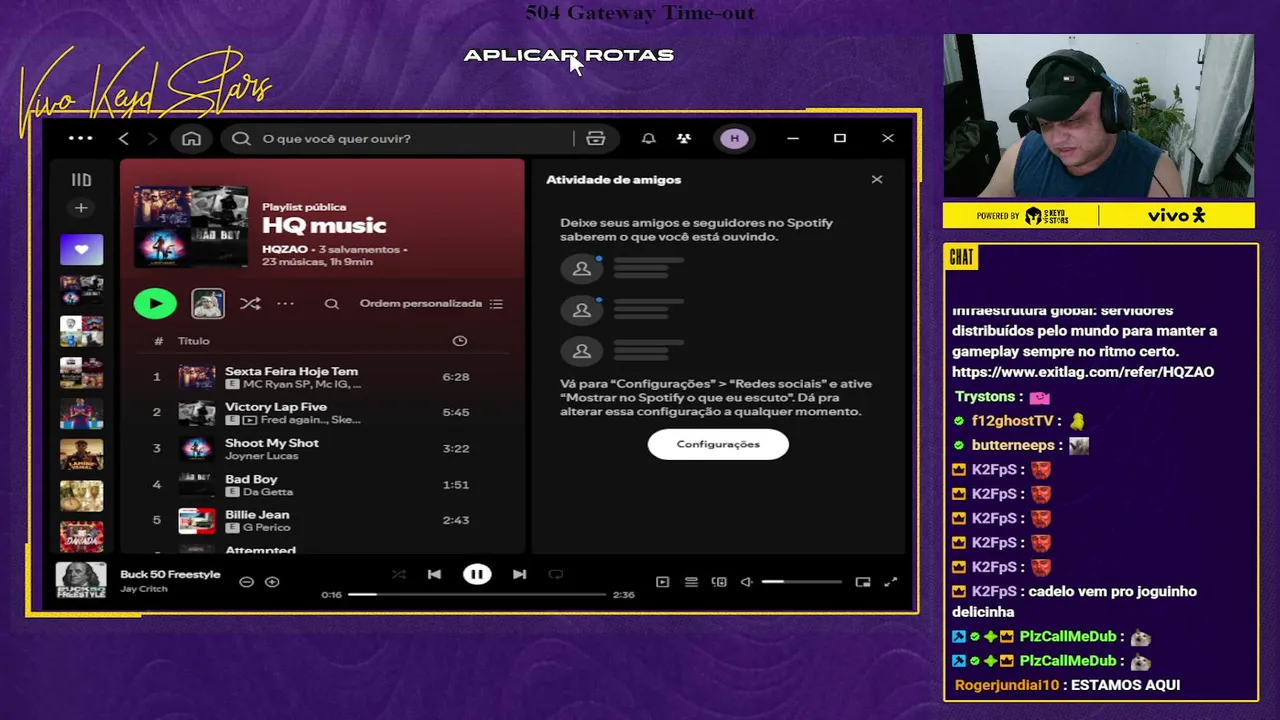Click the "APLICAR ROTAS" text at top
Image resolution: width=1280 pixels, height=720 pixels.
coord(569,55)
